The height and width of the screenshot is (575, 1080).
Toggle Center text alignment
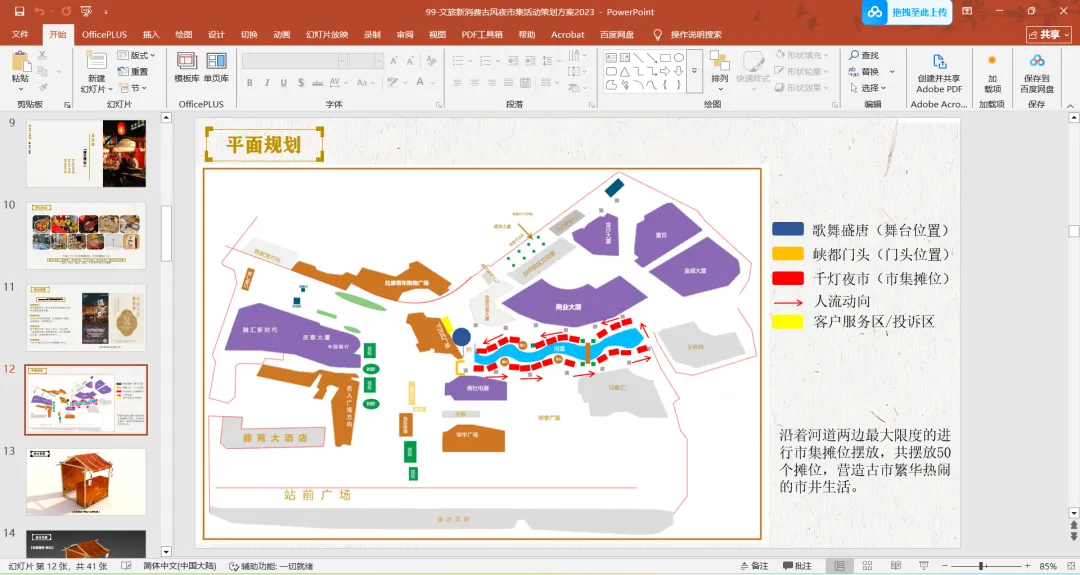tap(475, 83)
